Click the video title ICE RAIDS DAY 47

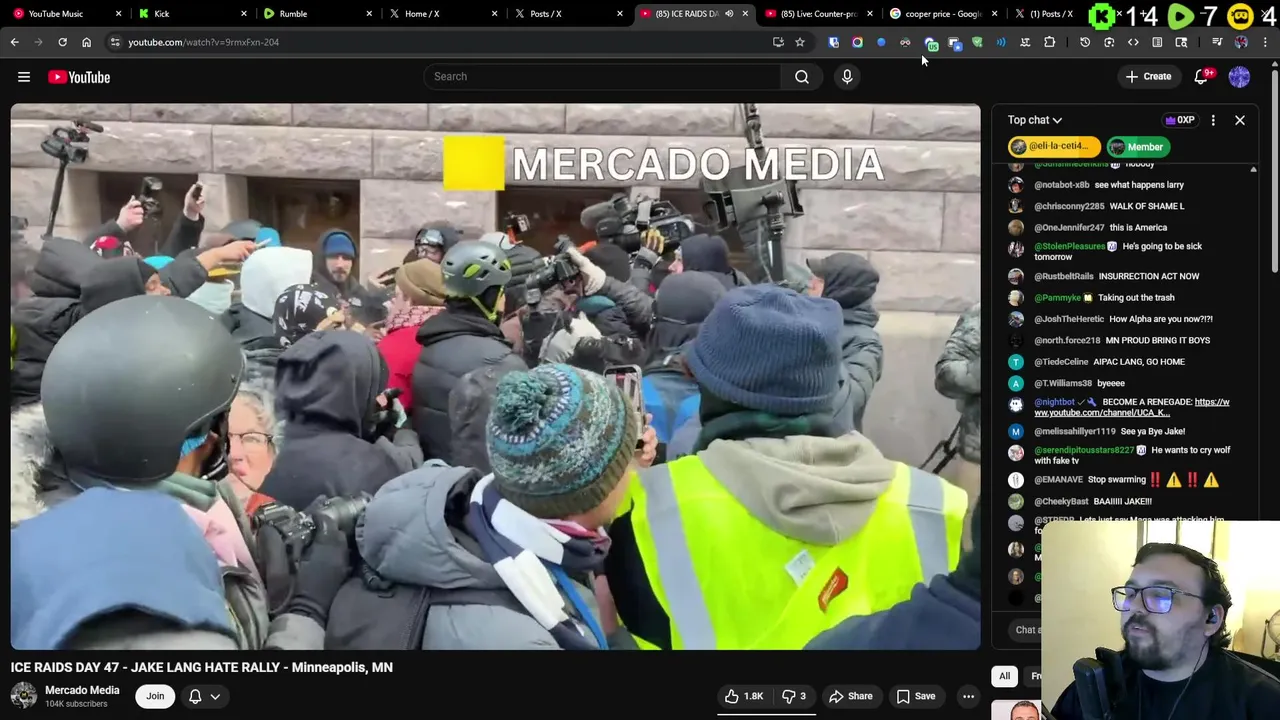(202, 667)
